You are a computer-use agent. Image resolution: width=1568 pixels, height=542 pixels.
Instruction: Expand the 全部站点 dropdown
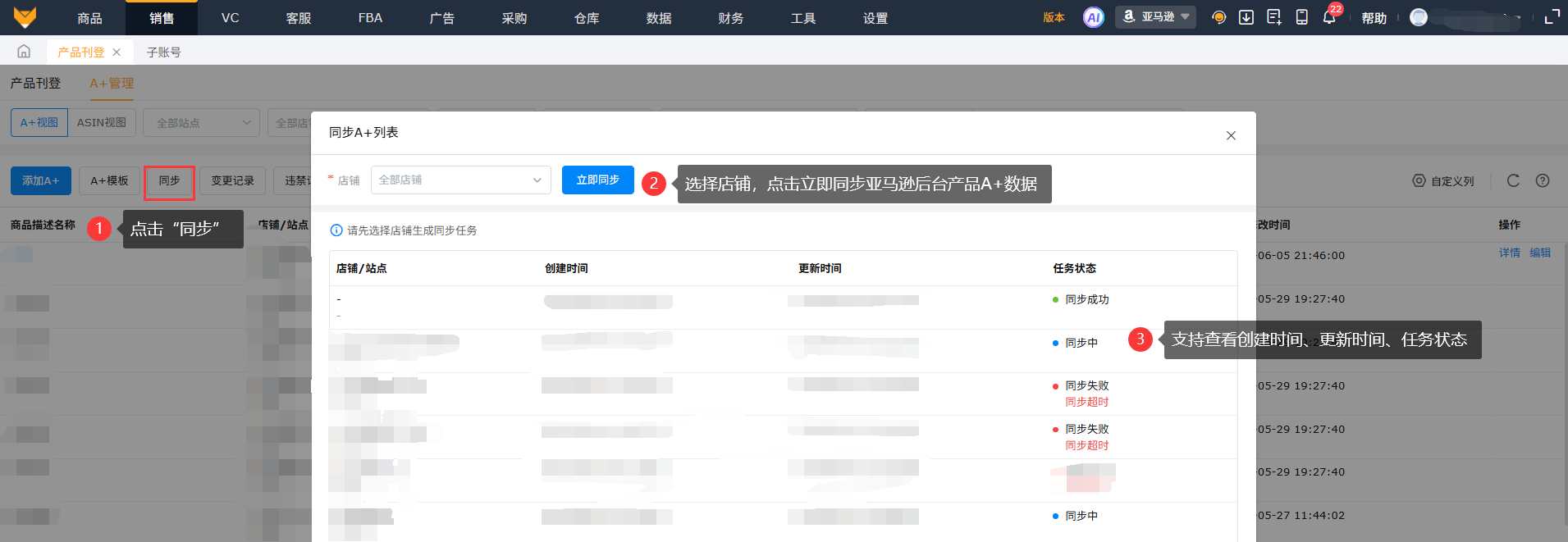coord(201,123)
